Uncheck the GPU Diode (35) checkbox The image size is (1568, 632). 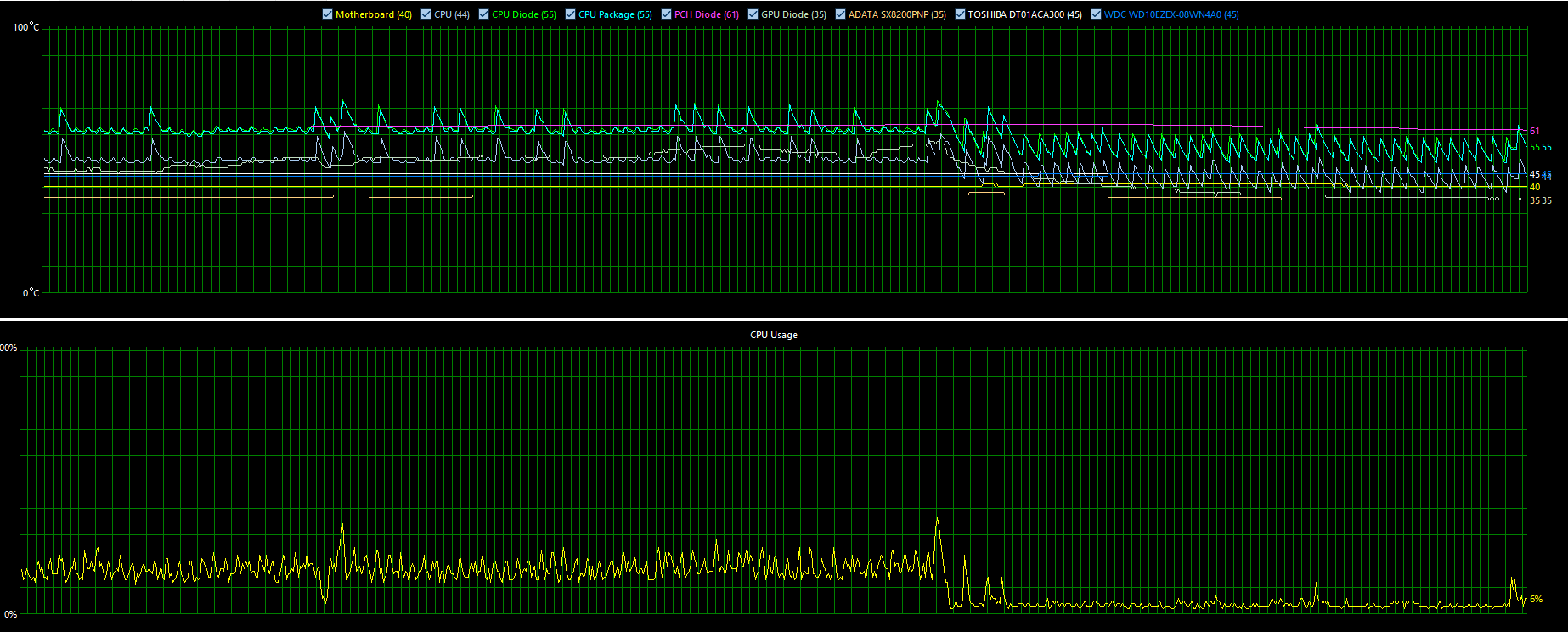753,14
